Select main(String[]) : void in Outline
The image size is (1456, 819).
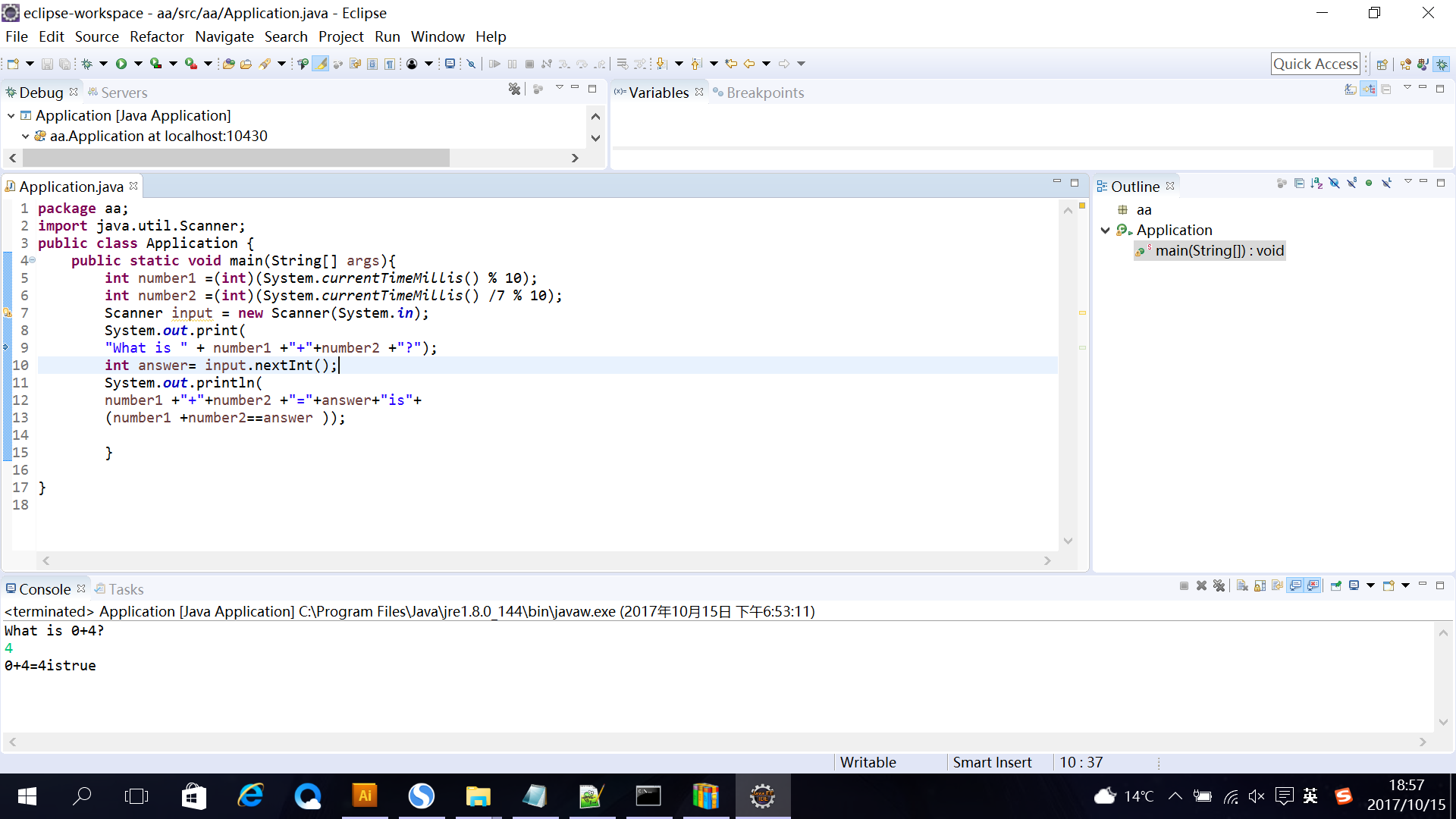(x=1210, y=251)
